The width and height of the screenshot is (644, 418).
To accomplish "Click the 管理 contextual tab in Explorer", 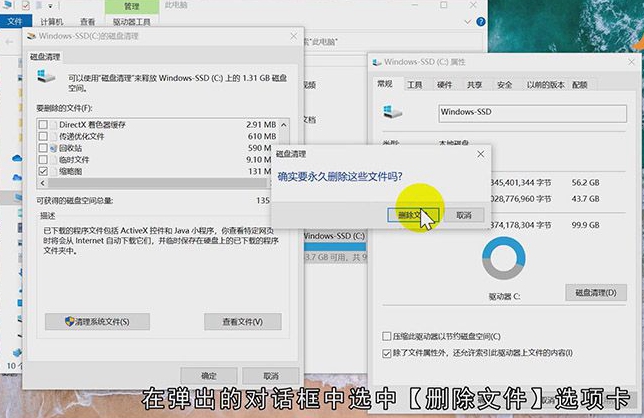I will point(131,6).
